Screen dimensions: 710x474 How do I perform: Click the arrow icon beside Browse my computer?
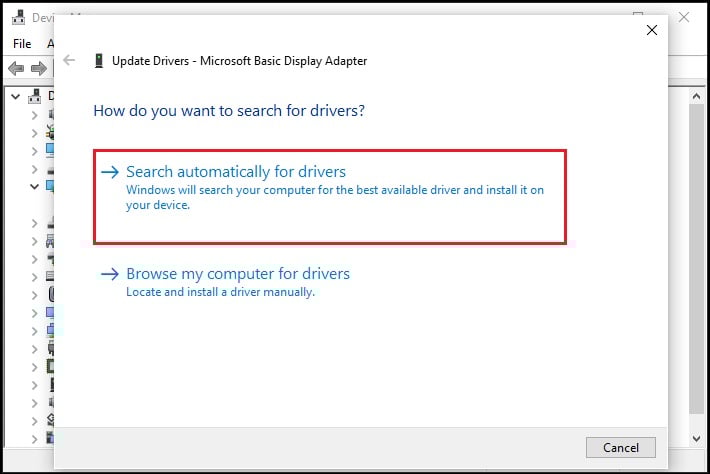click(x=110, y=274)
